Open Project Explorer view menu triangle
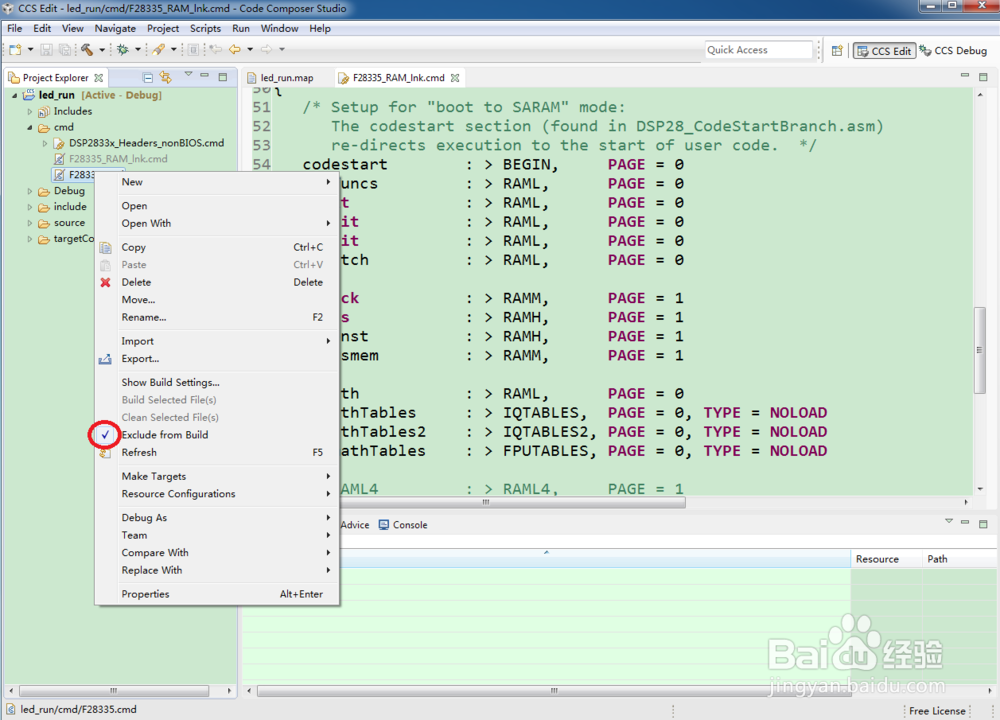Screen dimensions: 1000x720 coord(188,75)
